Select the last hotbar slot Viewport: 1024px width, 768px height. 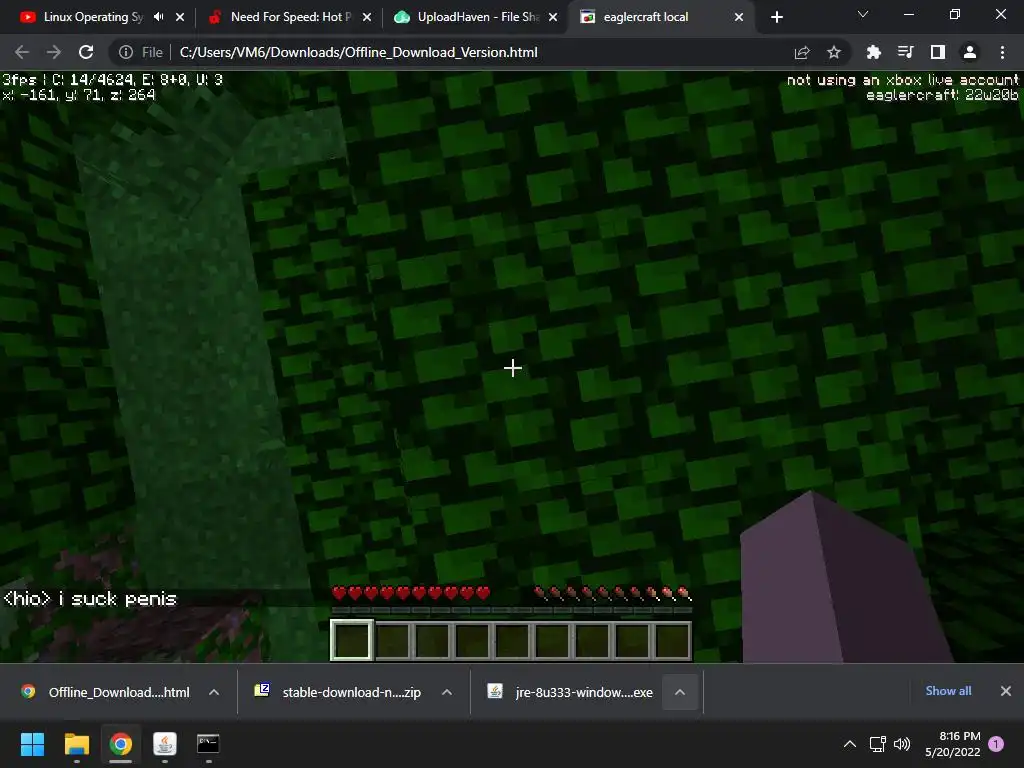(x=672, y=641)
